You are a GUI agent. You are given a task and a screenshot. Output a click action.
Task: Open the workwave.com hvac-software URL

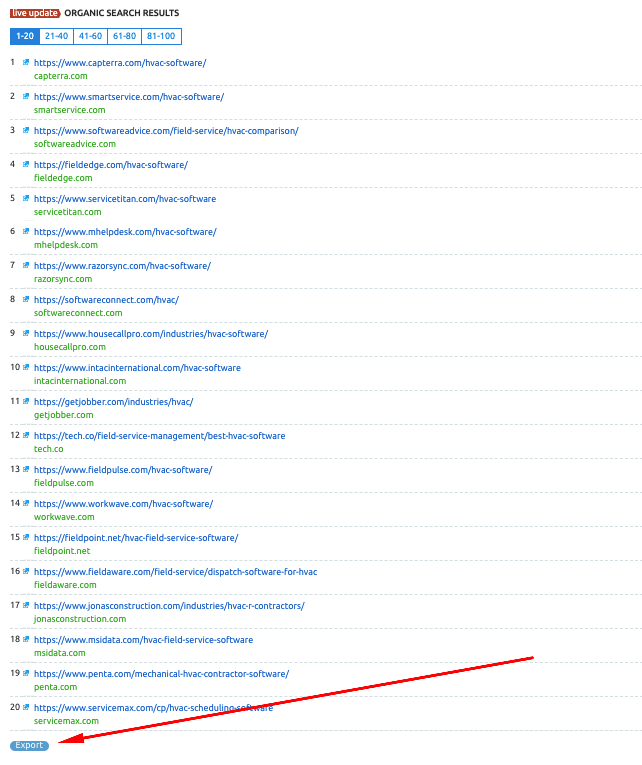(x=123, y=504)
